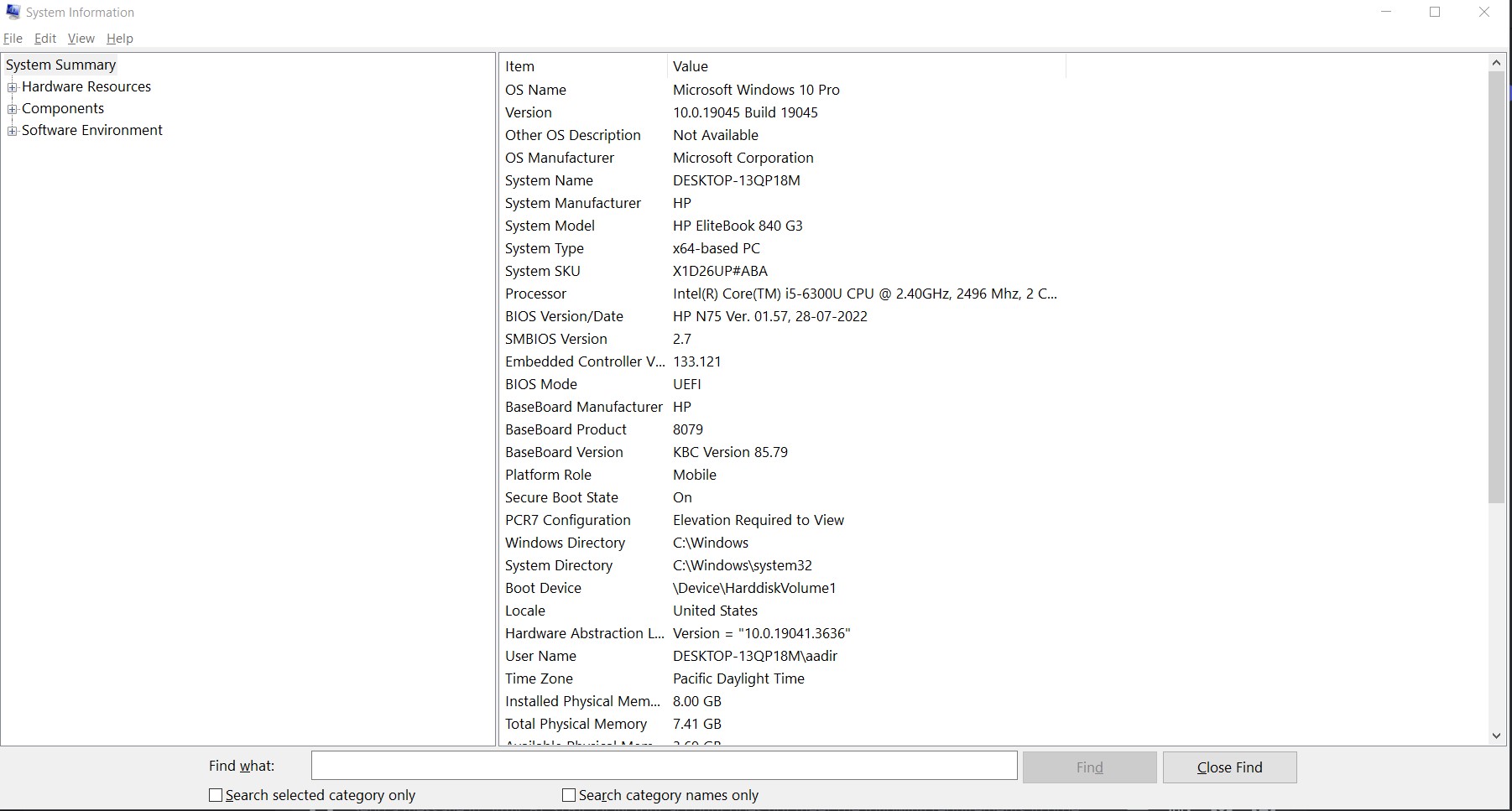
Task: Click the System Information app icon in title bar
Action: (13, 12)
